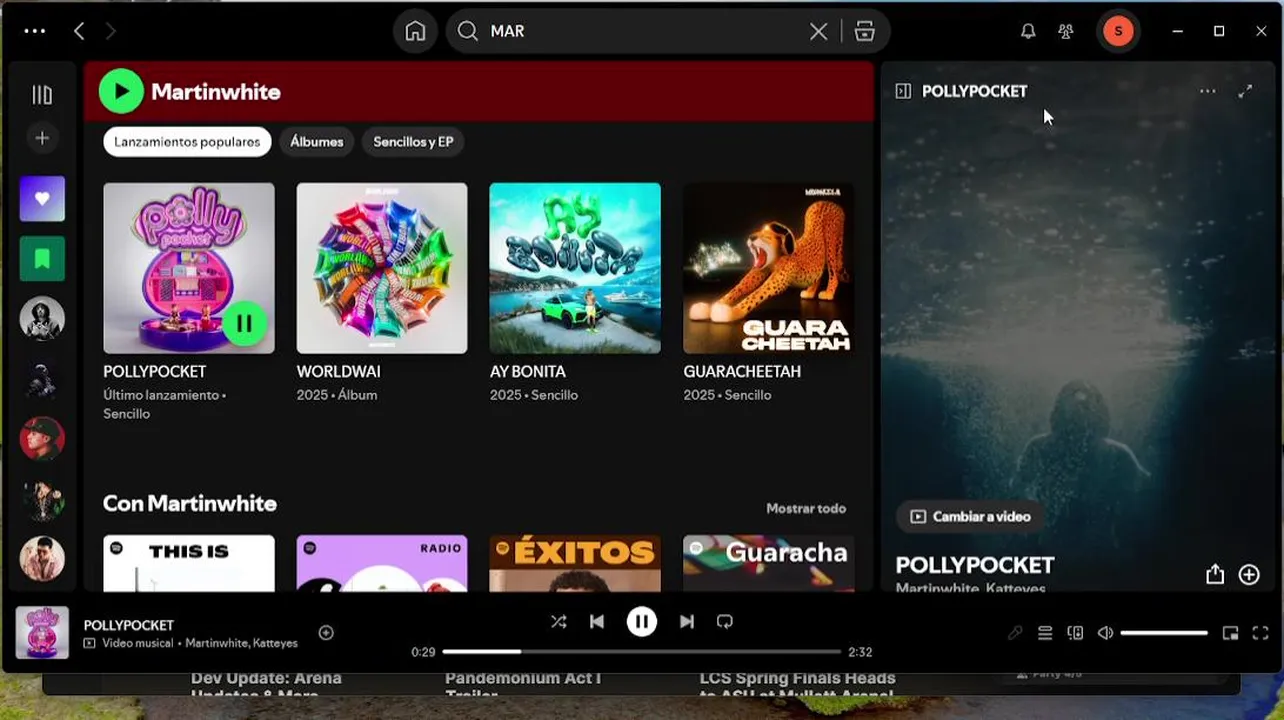Click the GUARACHEETAH title text

[x=742, y=371]
